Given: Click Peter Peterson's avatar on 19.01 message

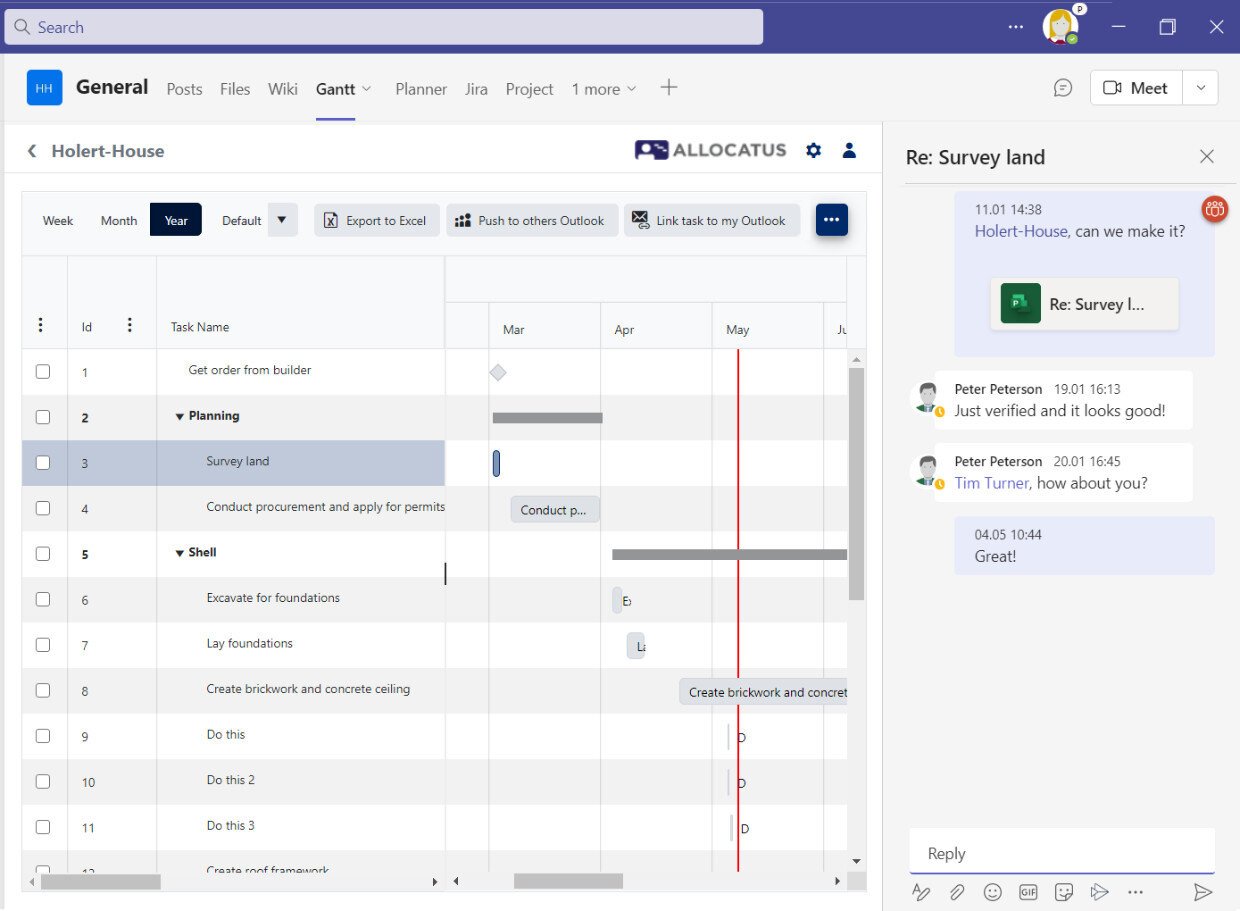Looking at the screenshot, I should tap(928, 397).
